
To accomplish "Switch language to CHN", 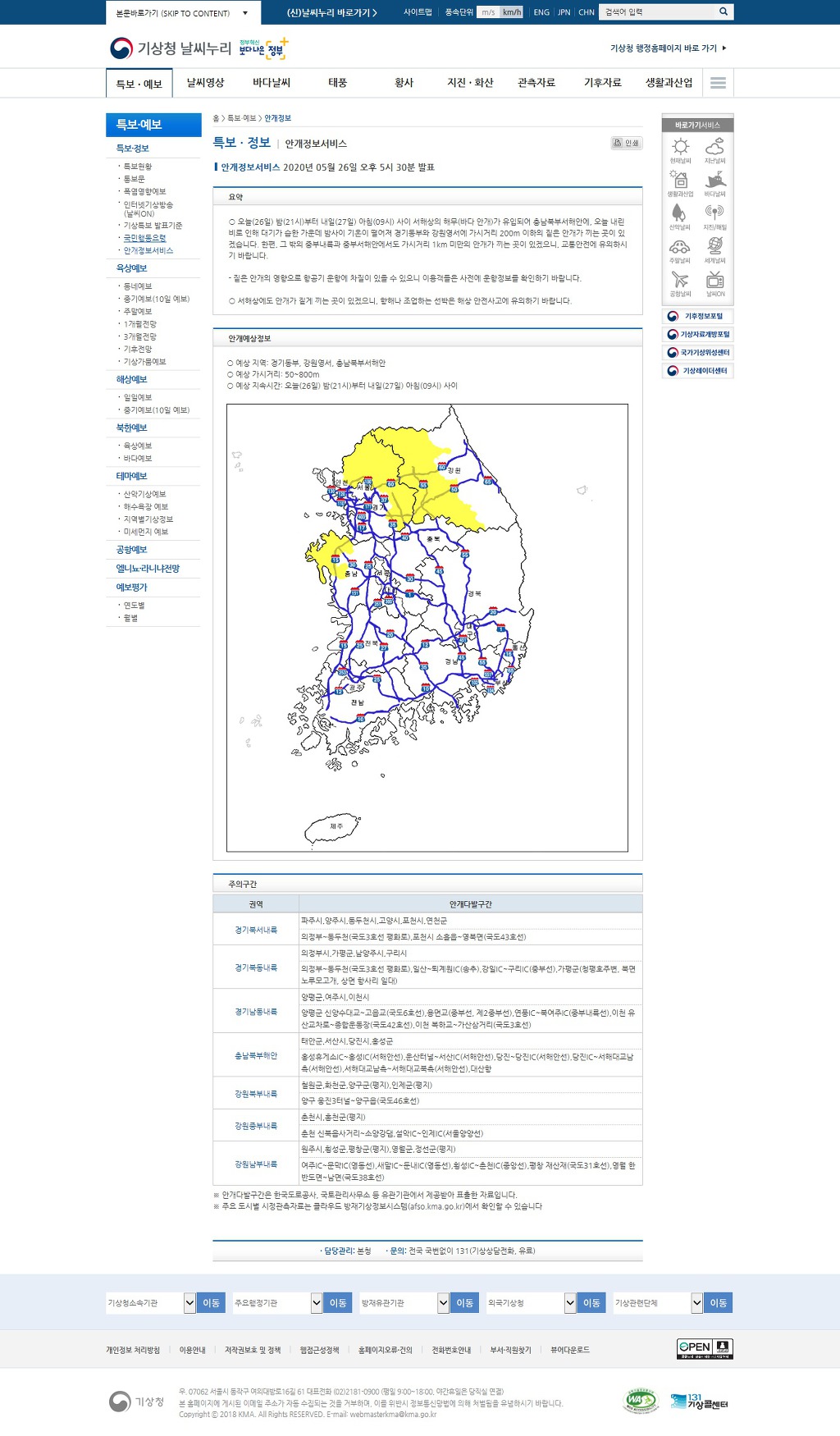I will (587, 12).
